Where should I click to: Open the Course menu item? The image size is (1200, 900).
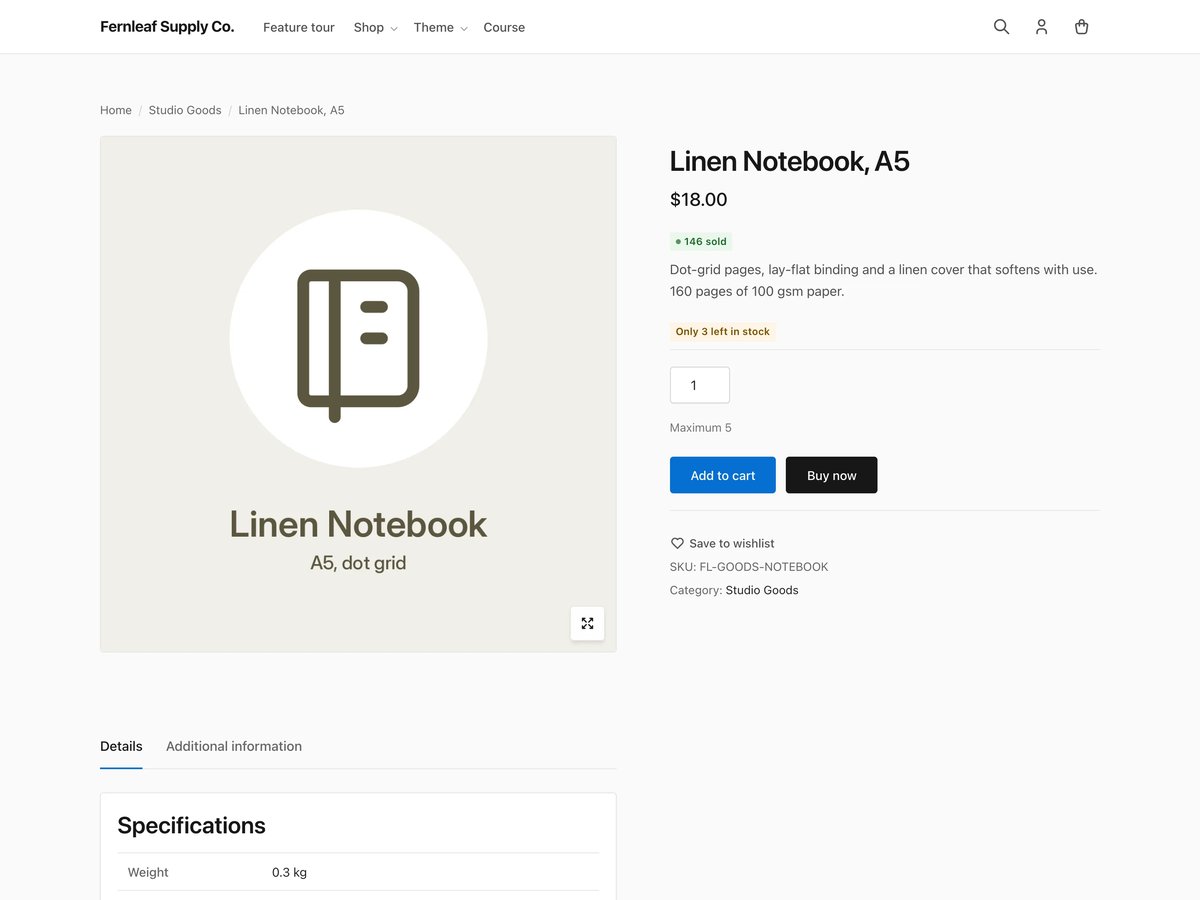(504, 27)
